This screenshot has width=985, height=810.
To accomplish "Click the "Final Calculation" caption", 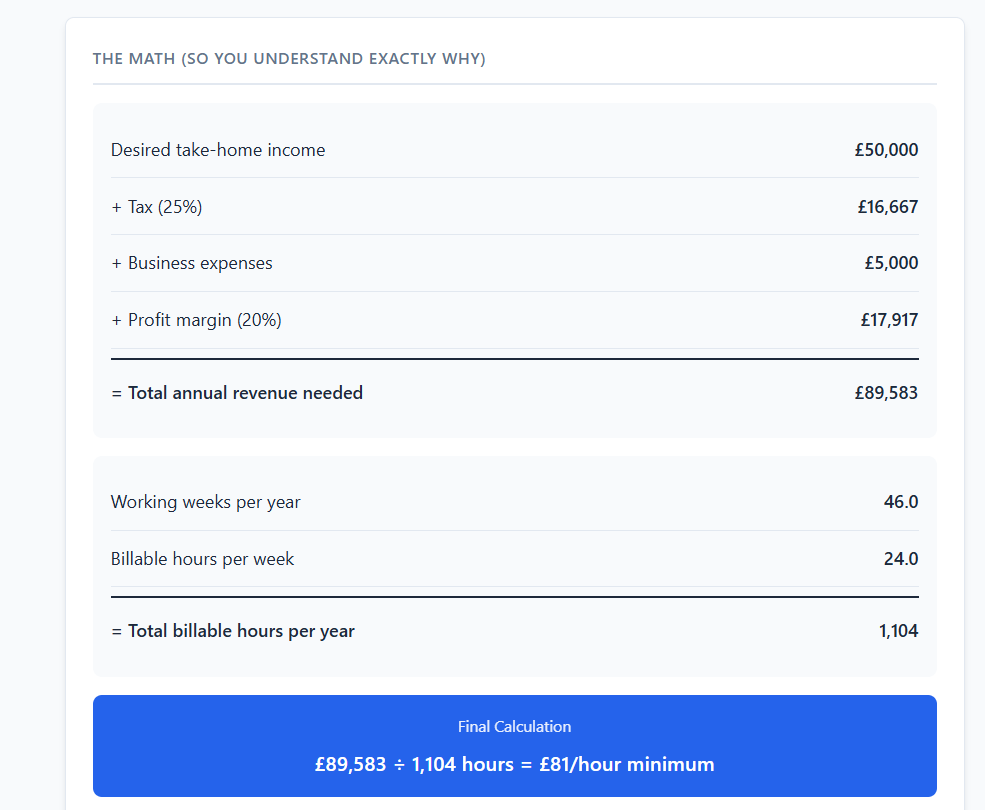I will pyautogui.click(x=514, y=727).
